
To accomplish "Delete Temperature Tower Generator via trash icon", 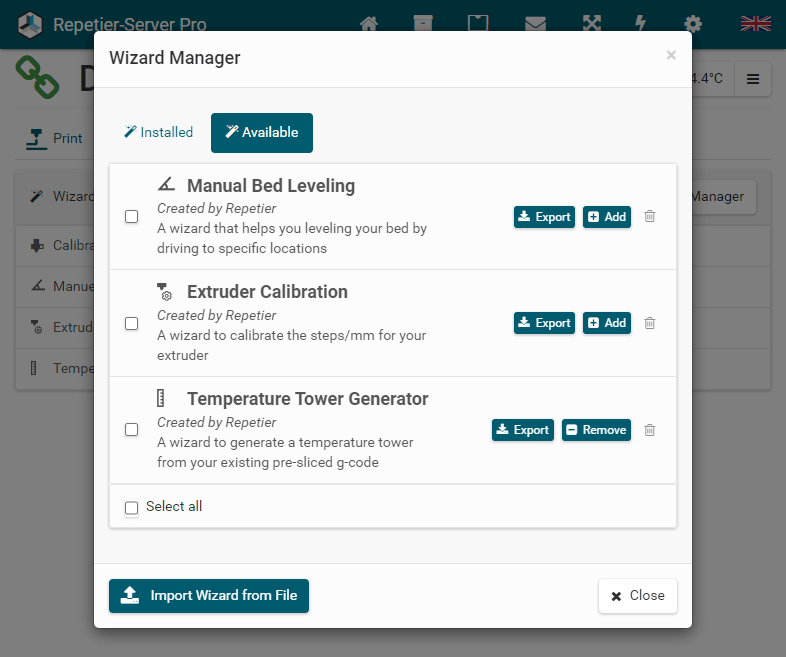I will pos(650,430).
